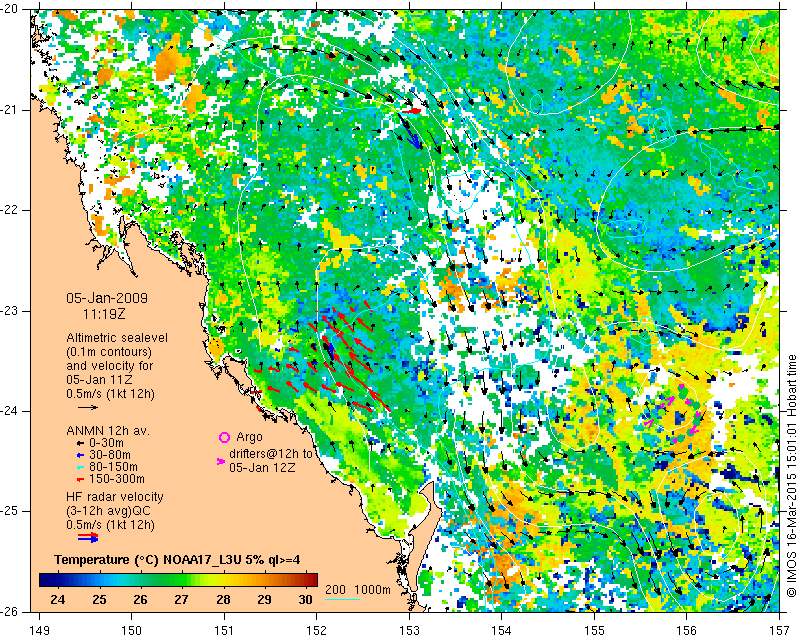Click the 'drifters@12h to' legend text
The width and height of the screenshot is (800, 640).
[x=271, y=454]
